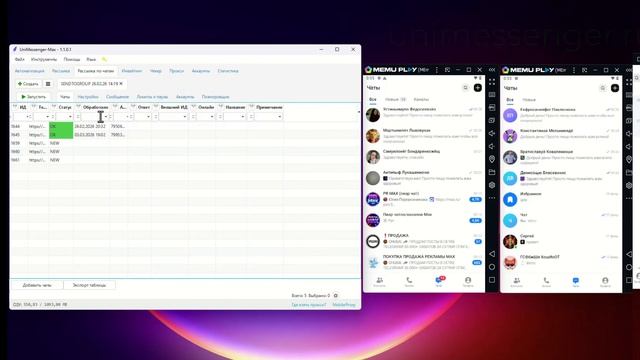640x360 pixels.
Task: Click the gear icon in UniMessenger status row
Action: pos(336,296)
